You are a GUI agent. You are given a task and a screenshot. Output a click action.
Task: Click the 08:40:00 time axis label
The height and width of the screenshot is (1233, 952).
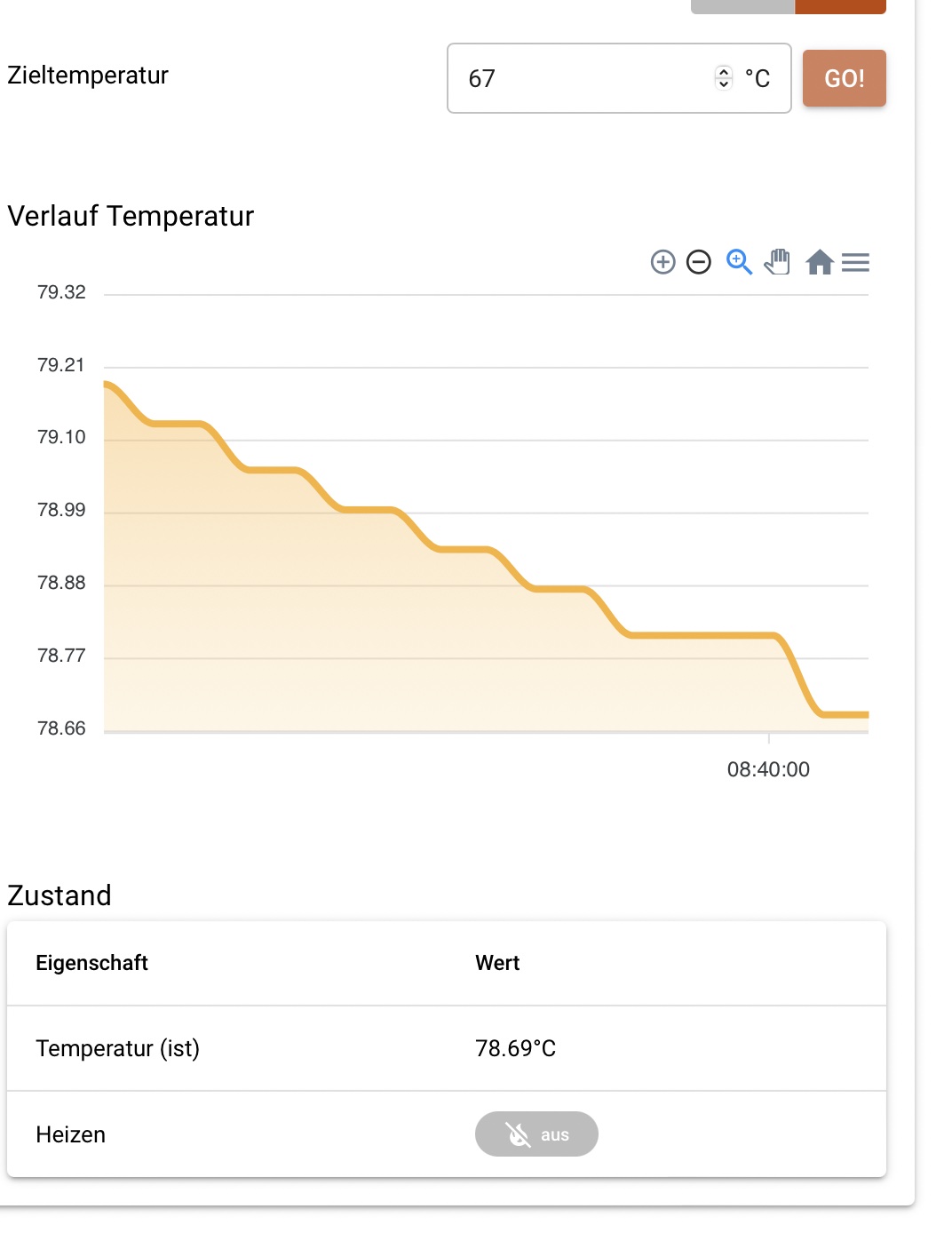point(768,769)
